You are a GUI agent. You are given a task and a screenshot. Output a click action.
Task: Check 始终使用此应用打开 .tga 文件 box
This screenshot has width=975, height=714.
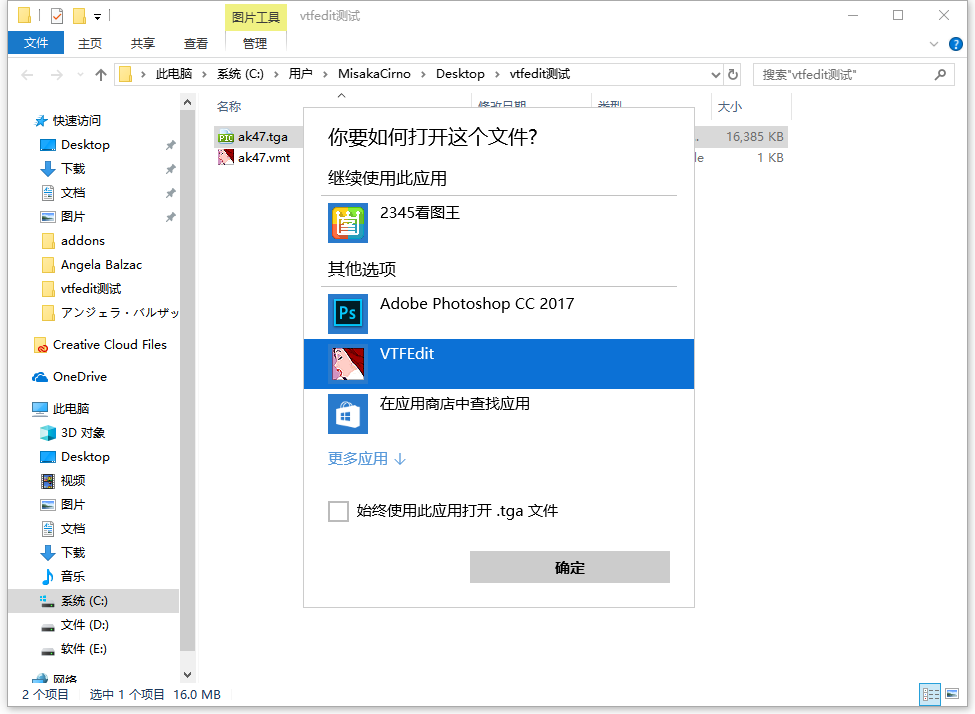coord(338,511)
